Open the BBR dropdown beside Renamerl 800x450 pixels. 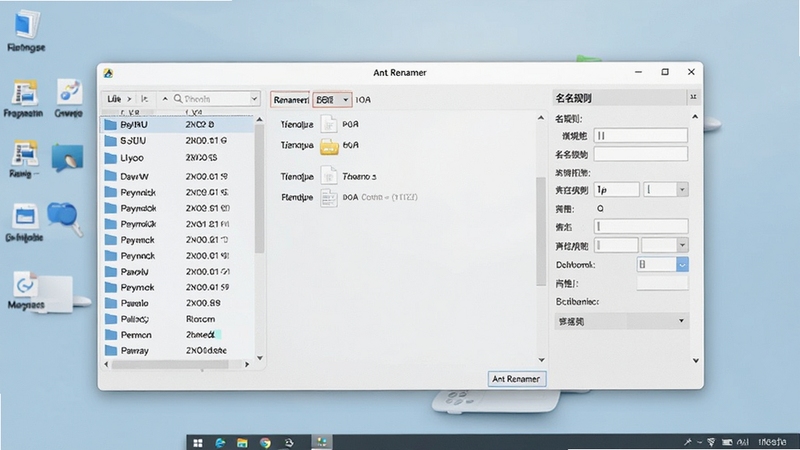pos(332,99)
